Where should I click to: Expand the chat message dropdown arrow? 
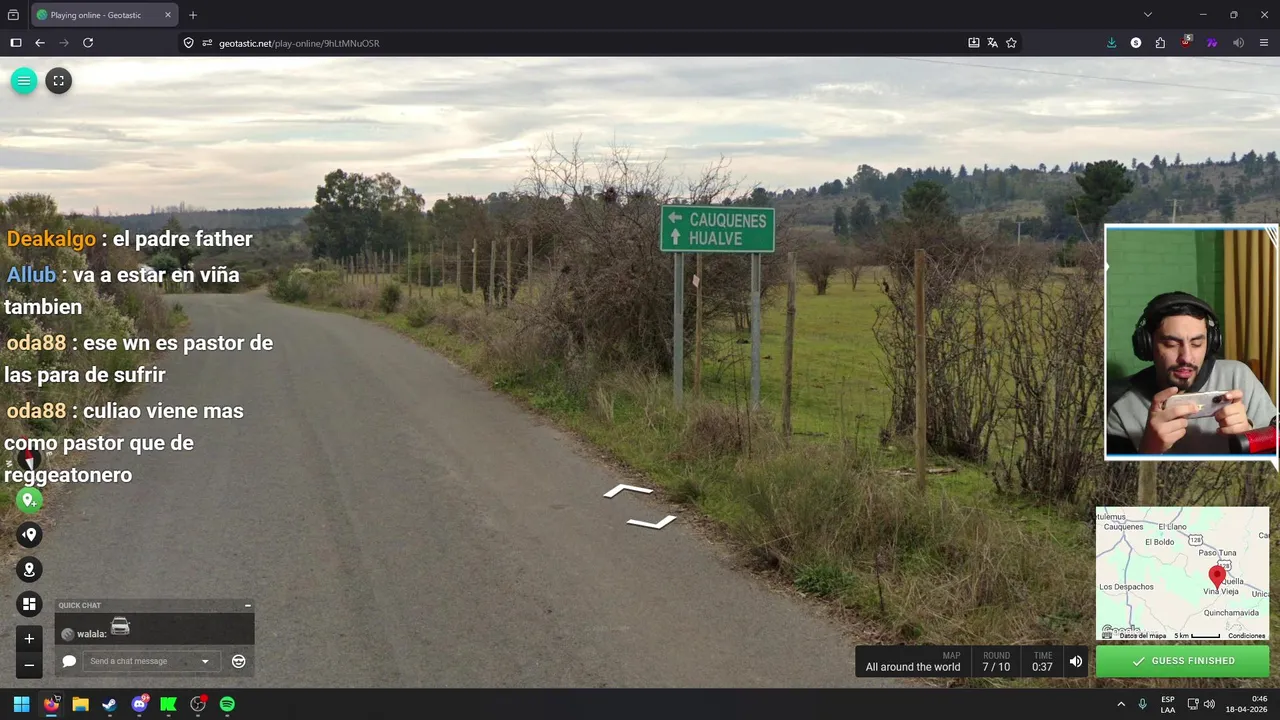coord(205,661)
